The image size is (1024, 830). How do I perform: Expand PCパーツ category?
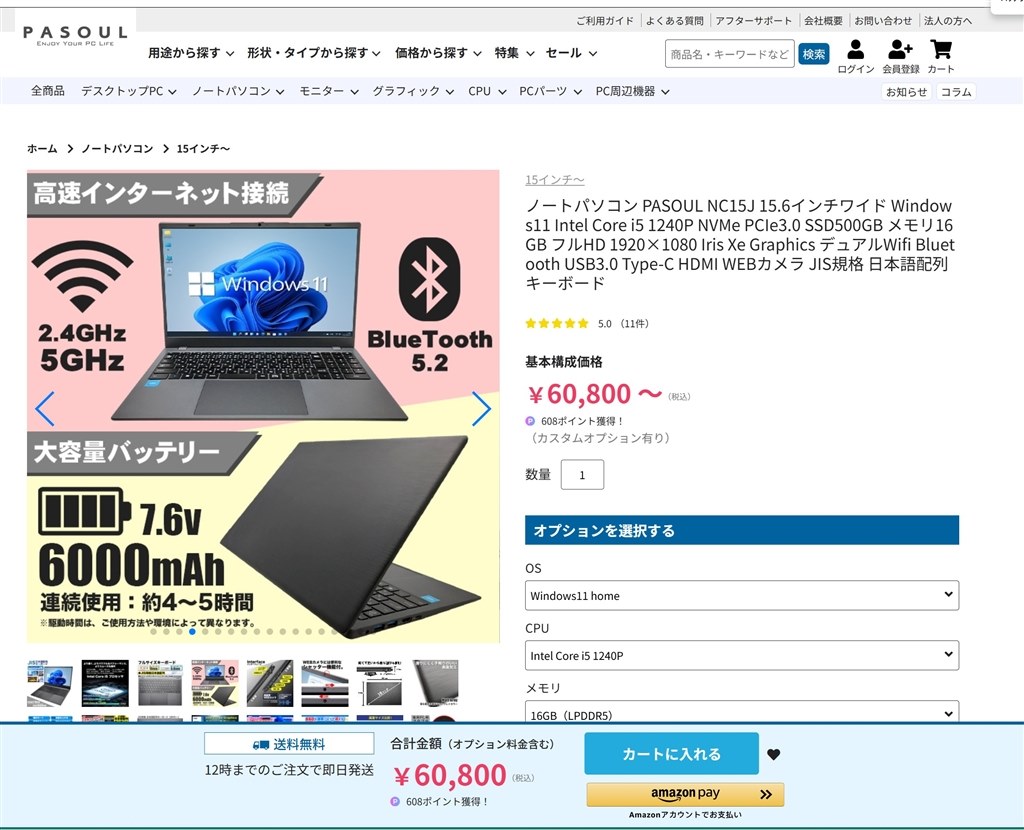click(x=551, y=91)
